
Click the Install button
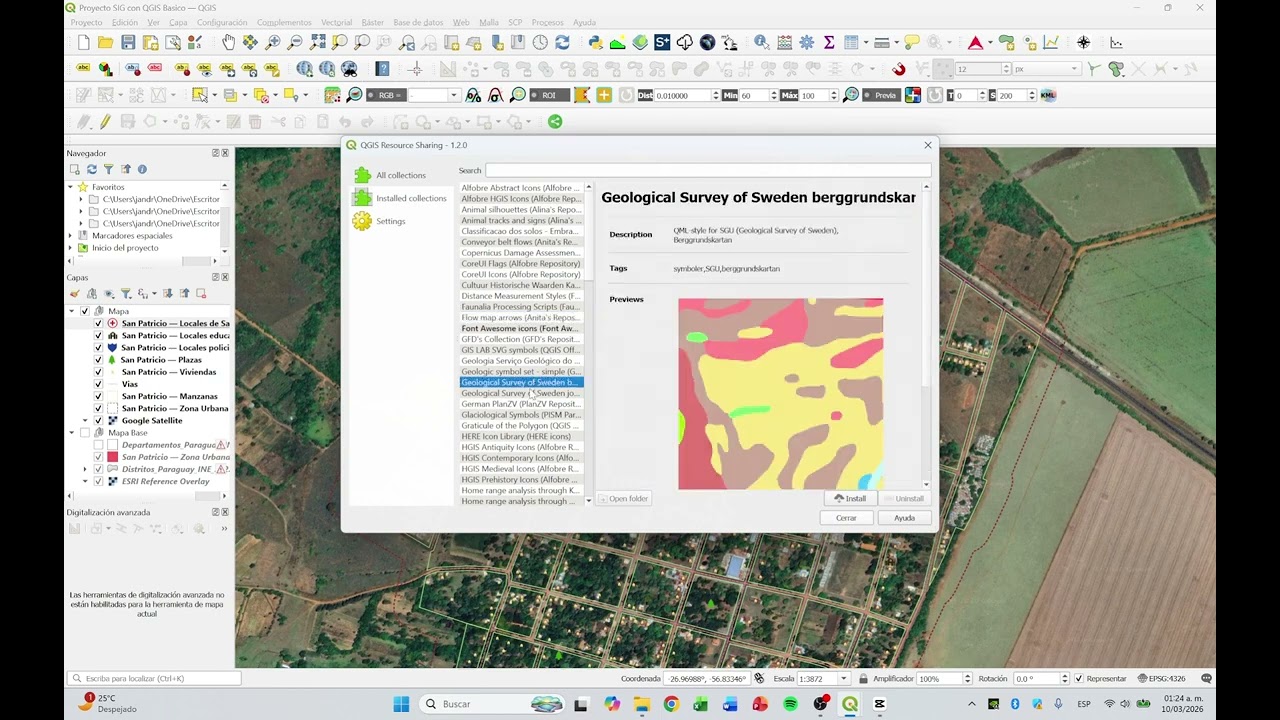pos(850,498)
